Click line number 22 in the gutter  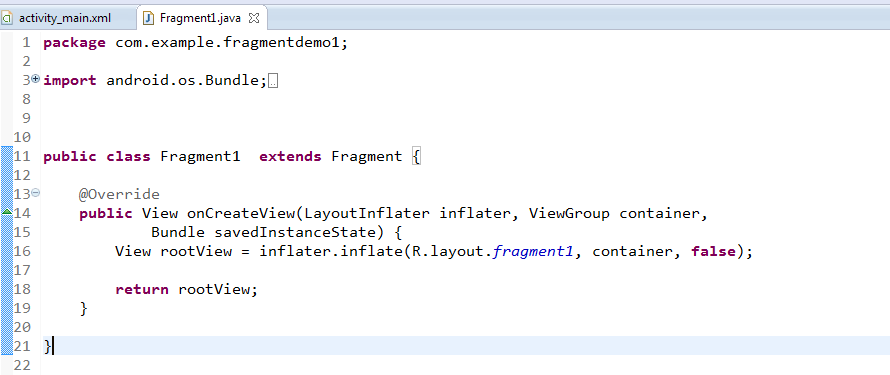point(22,365)
